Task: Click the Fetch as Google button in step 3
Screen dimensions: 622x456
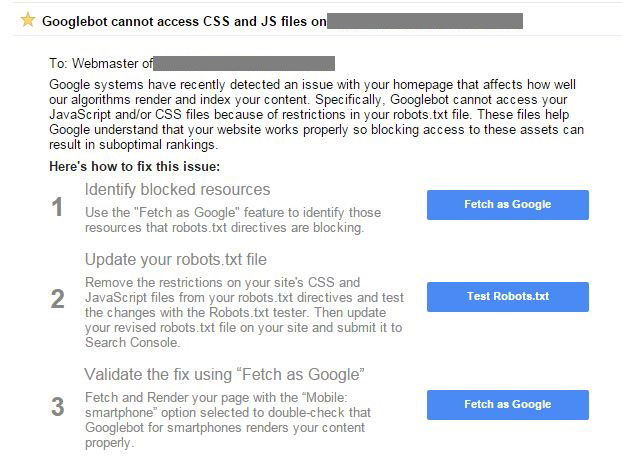Action: pyautogui.click(x=508, y=405)
